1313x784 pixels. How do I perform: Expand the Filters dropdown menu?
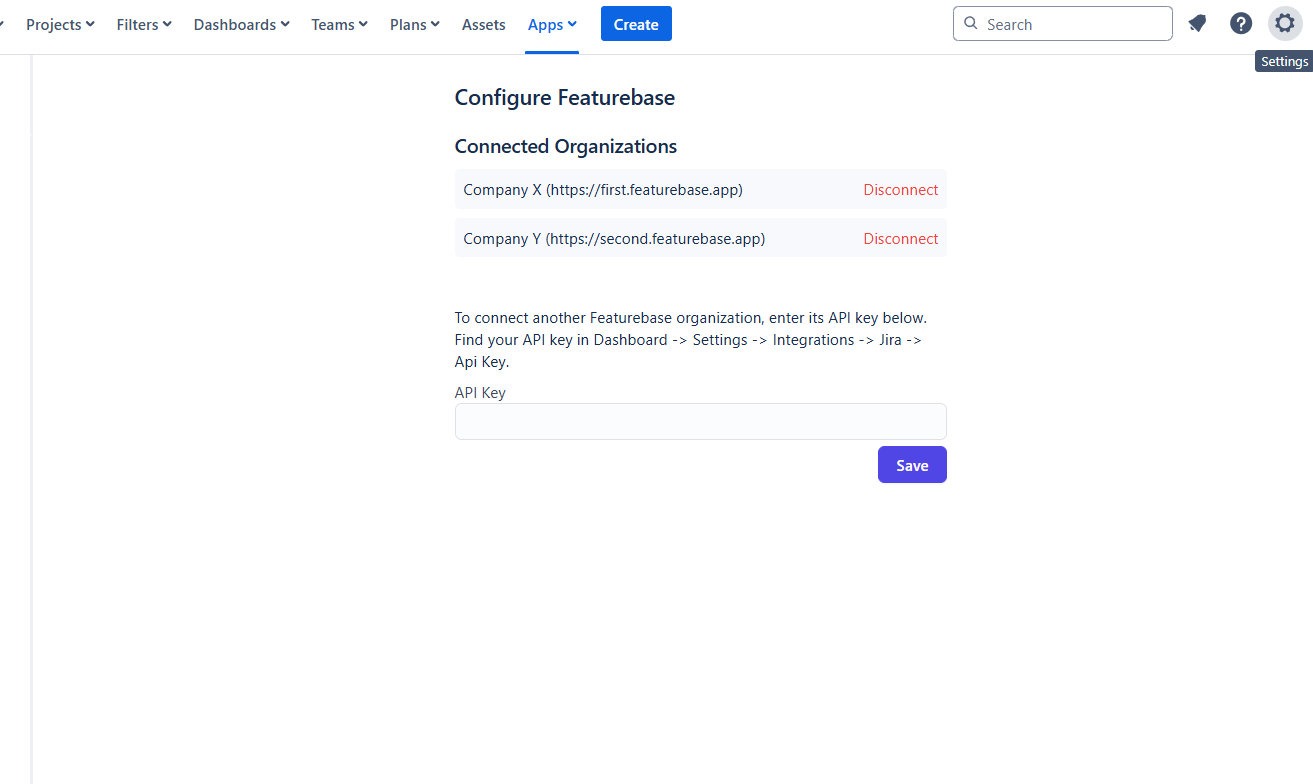pos(144,24)
